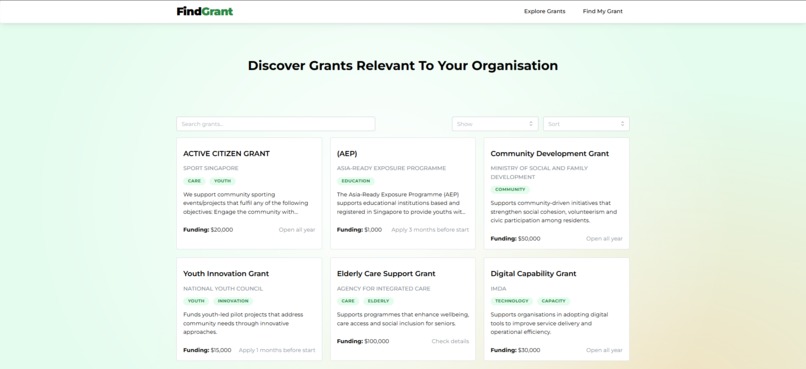The image size is (806, 369).
Task: Open the Community Development Grant title
Action: coord(549,154)
